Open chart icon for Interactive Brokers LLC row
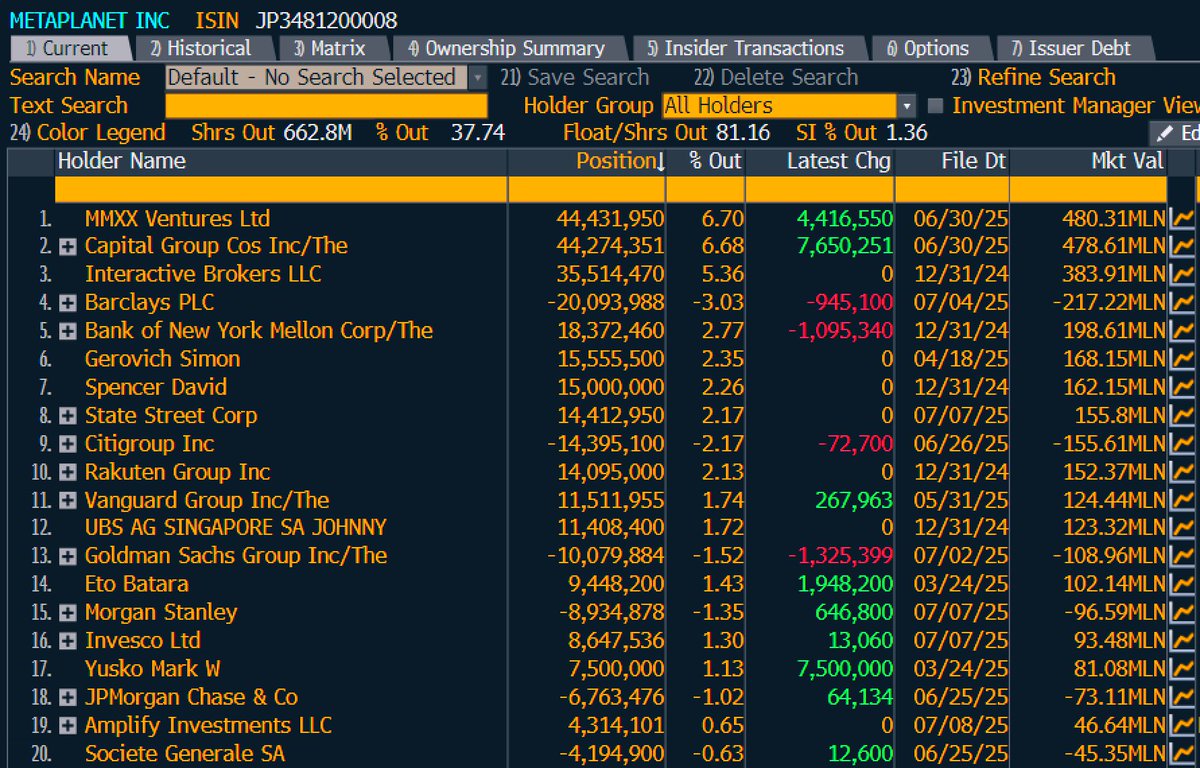 1181,274
